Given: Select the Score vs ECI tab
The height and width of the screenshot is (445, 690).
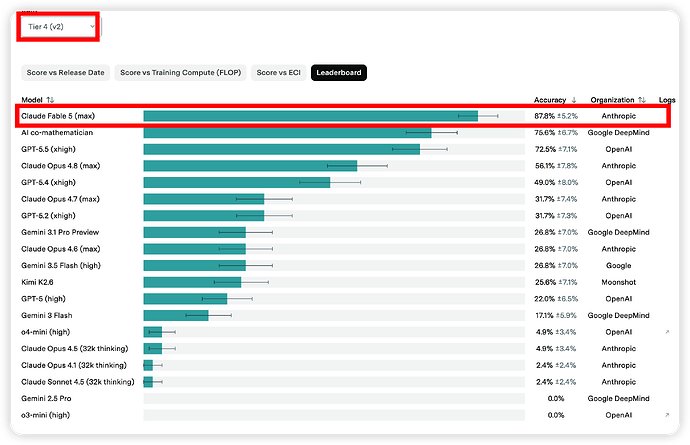Looking at the screenshot, I should [x=279, y=73].
